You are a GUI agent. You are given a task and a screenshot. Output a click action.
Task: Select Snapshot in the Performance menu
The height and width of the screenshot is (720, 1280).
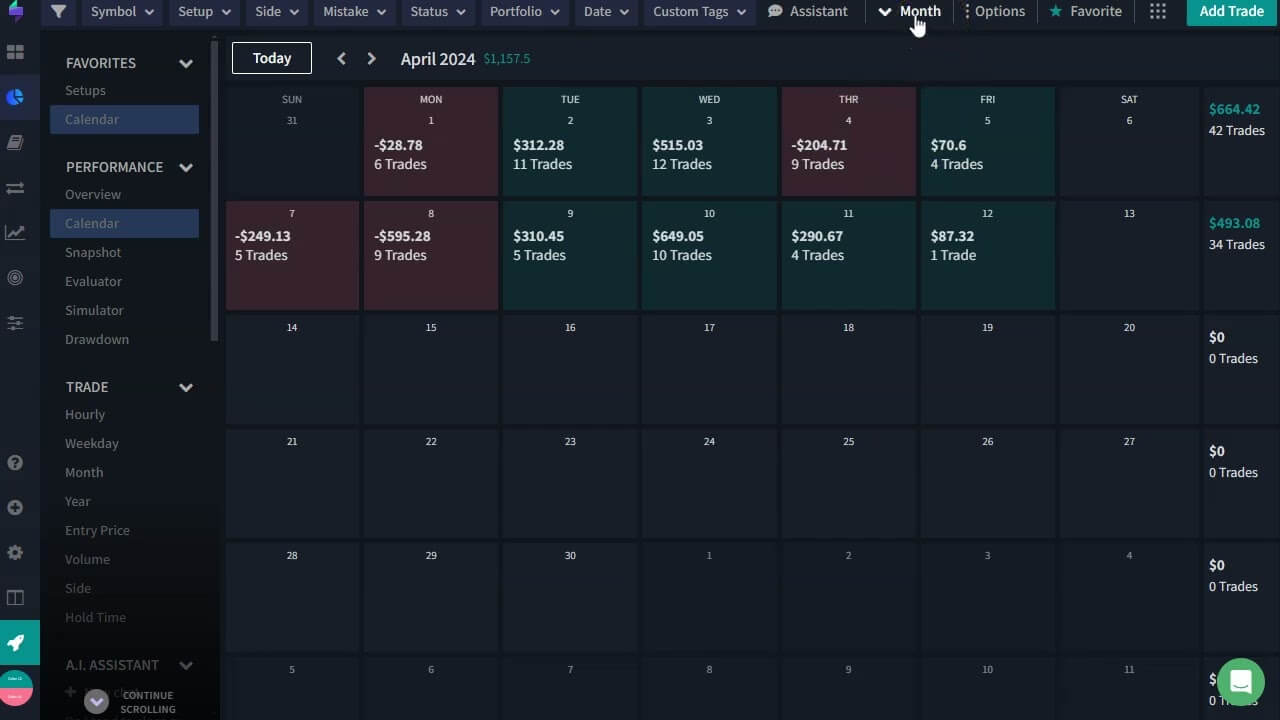pos(93,253)
